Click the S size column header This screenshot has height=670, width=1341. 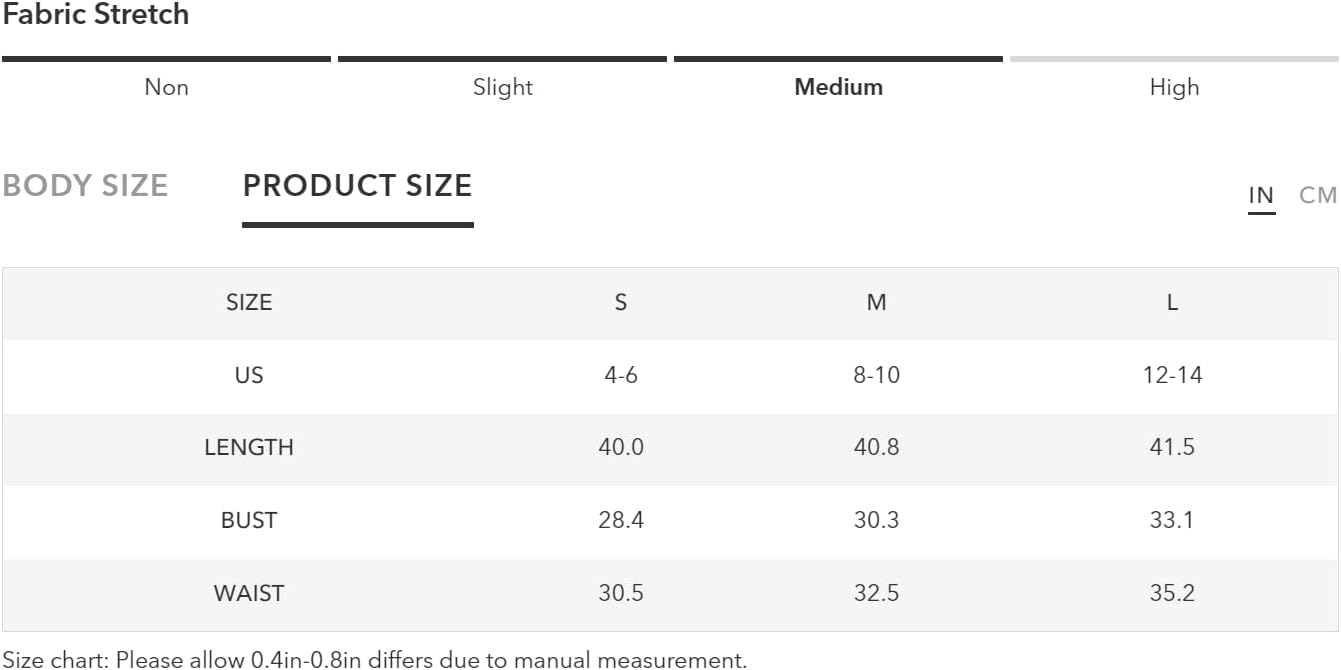tap(621, 302)
